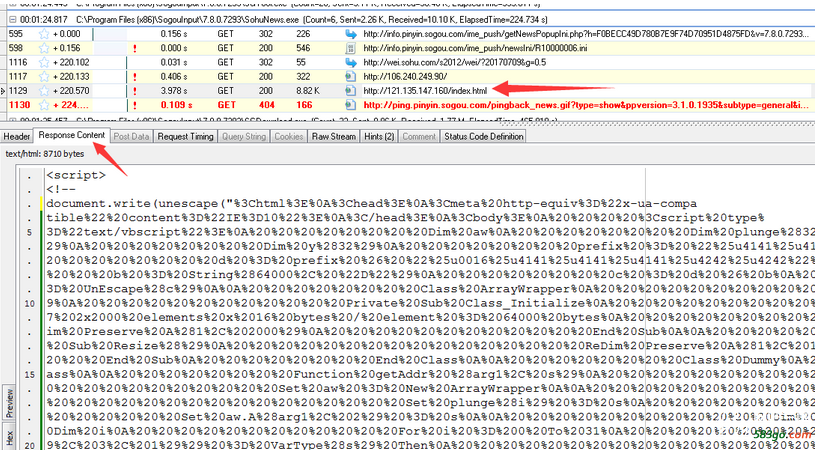The height and width of the screenshot is (450, 817).
Task: Click the warning mark on row 1129
Action: tap(135, 91)
